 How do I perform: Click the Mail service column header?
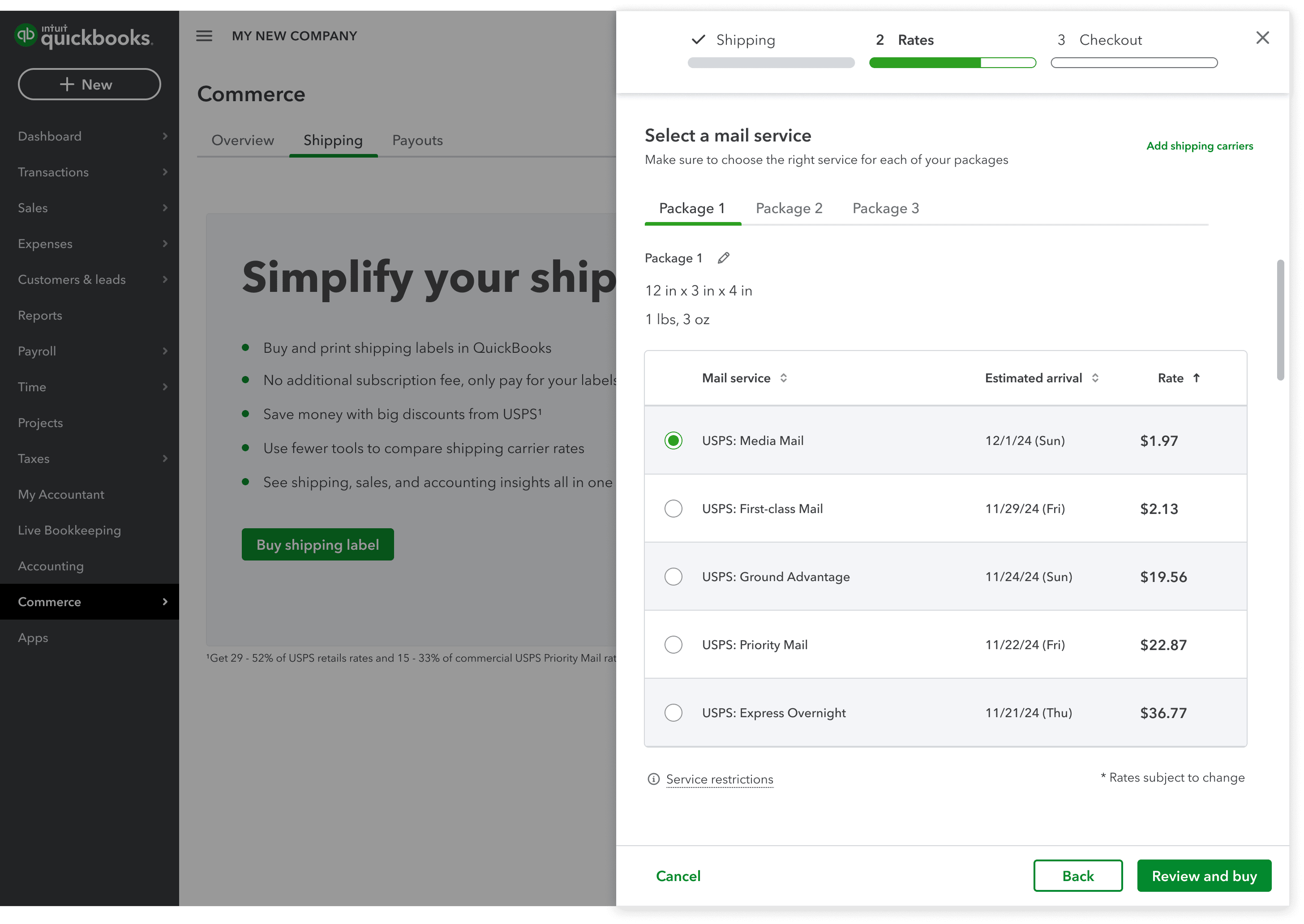coord(736,378)
